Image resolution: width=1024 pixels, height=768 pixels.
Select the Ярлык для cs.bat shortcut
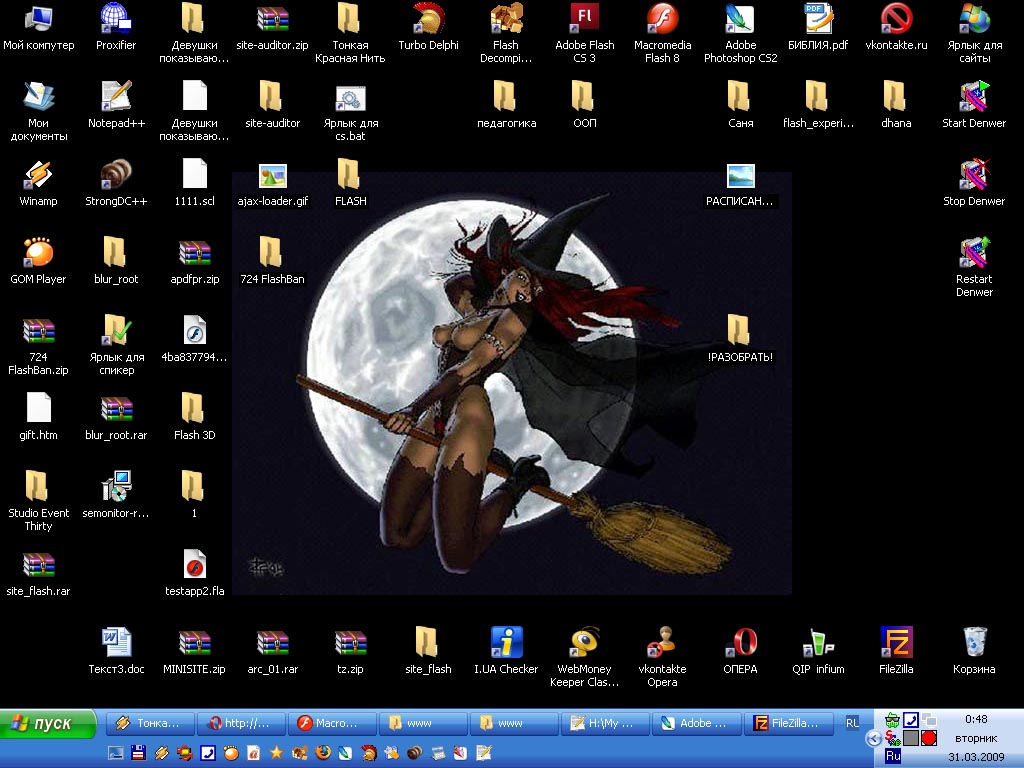click(x=350, y=111)
